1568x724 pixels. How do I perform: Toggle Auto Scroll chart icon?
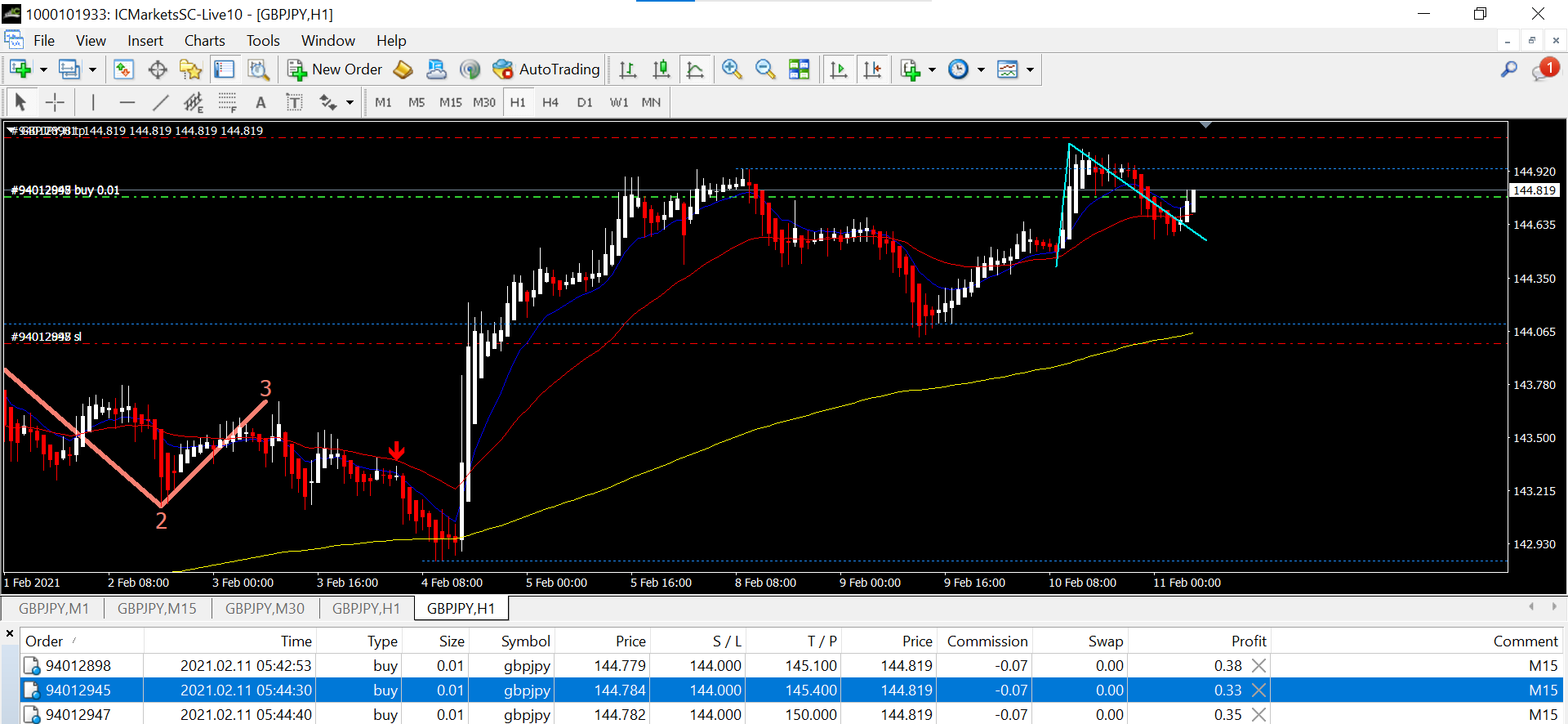839,69
